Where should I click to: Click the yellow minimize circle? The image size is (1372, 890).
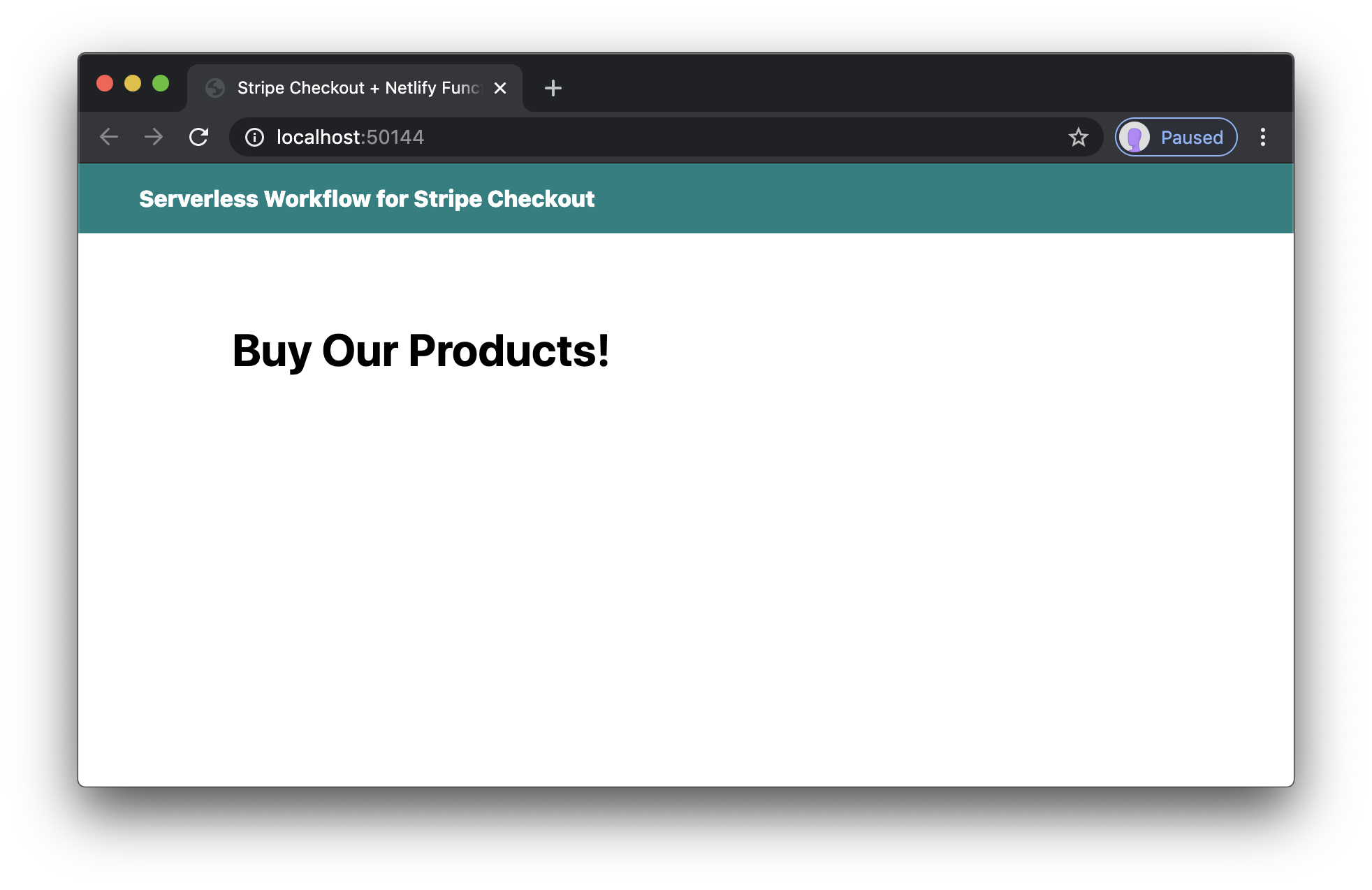point(133,83)
